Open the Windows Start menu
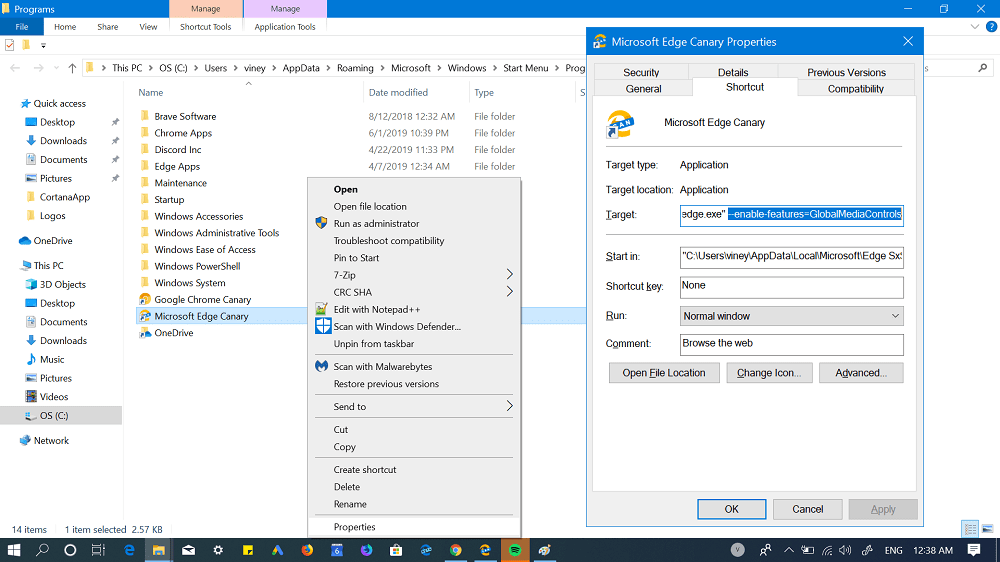Screen dimensions: 1000x562 click(x=13, y=550)
